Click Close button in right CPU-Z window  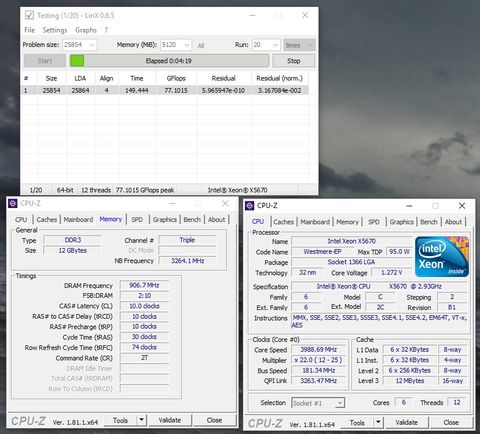click(x=451, y=423)
